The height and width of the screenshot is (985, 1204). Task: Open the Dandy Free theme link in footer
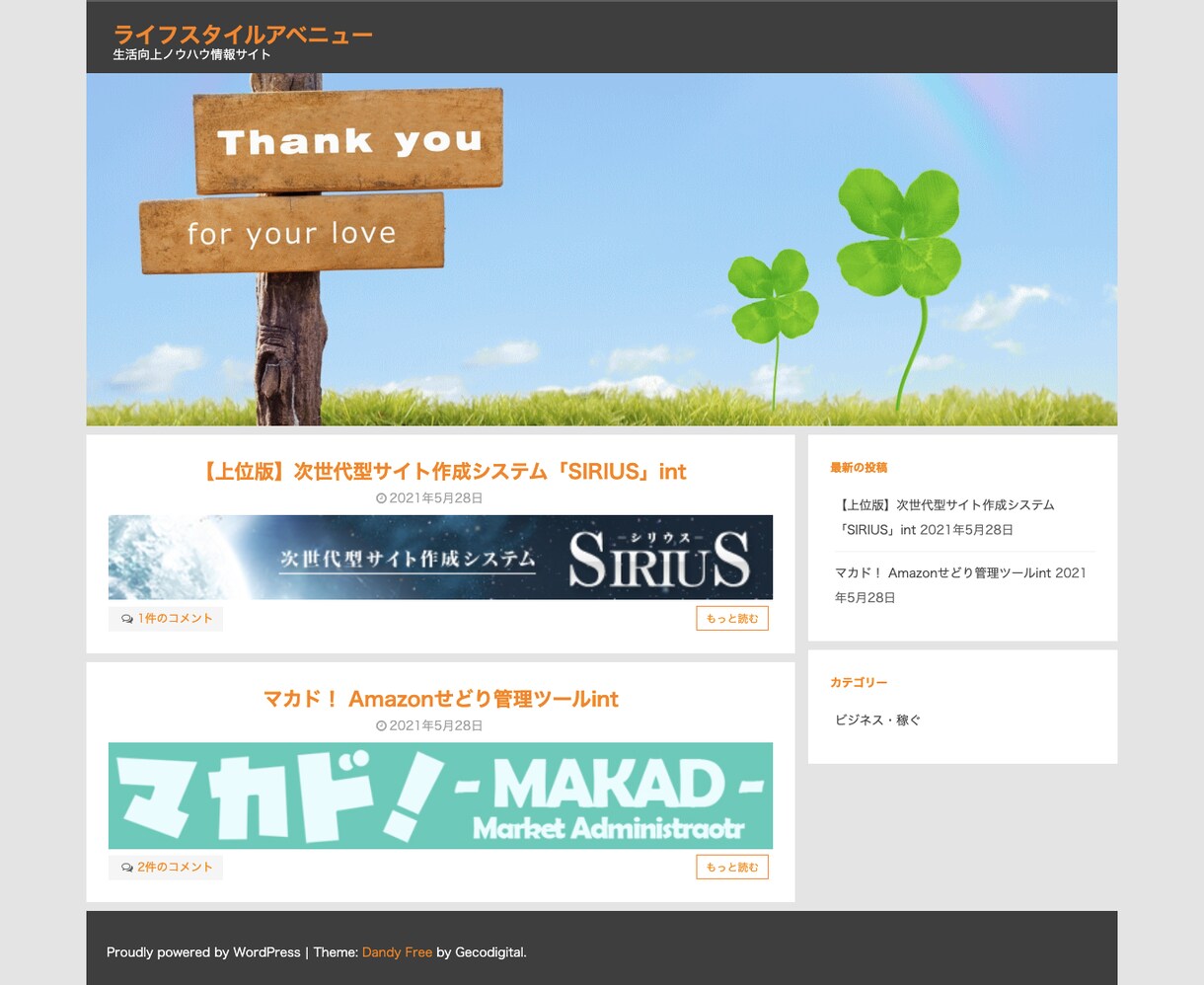pyautogui.click(x=397, y=952)
